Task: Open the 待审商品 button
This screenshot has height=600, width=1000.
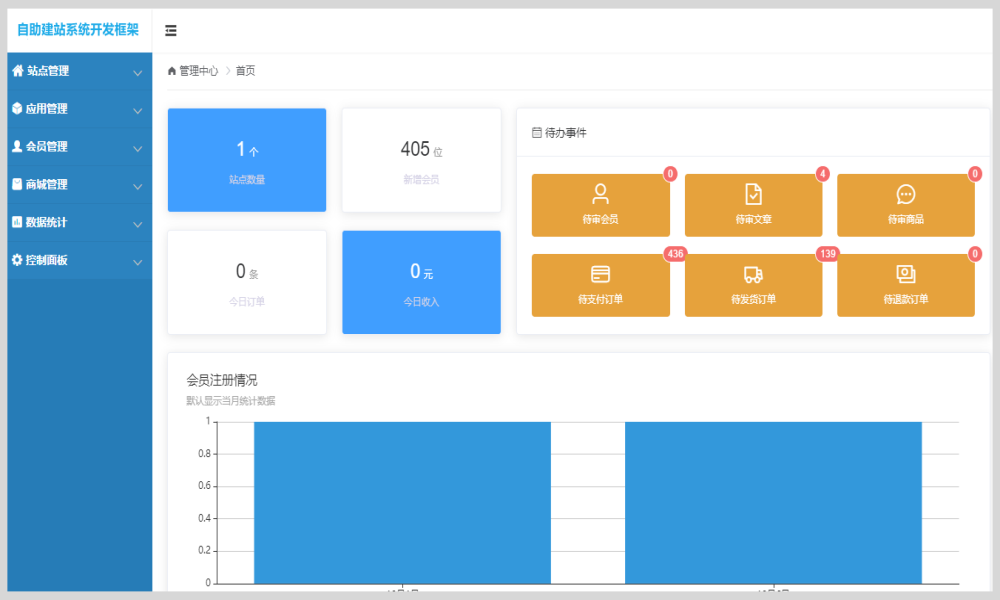Action: tap(906, 205)
